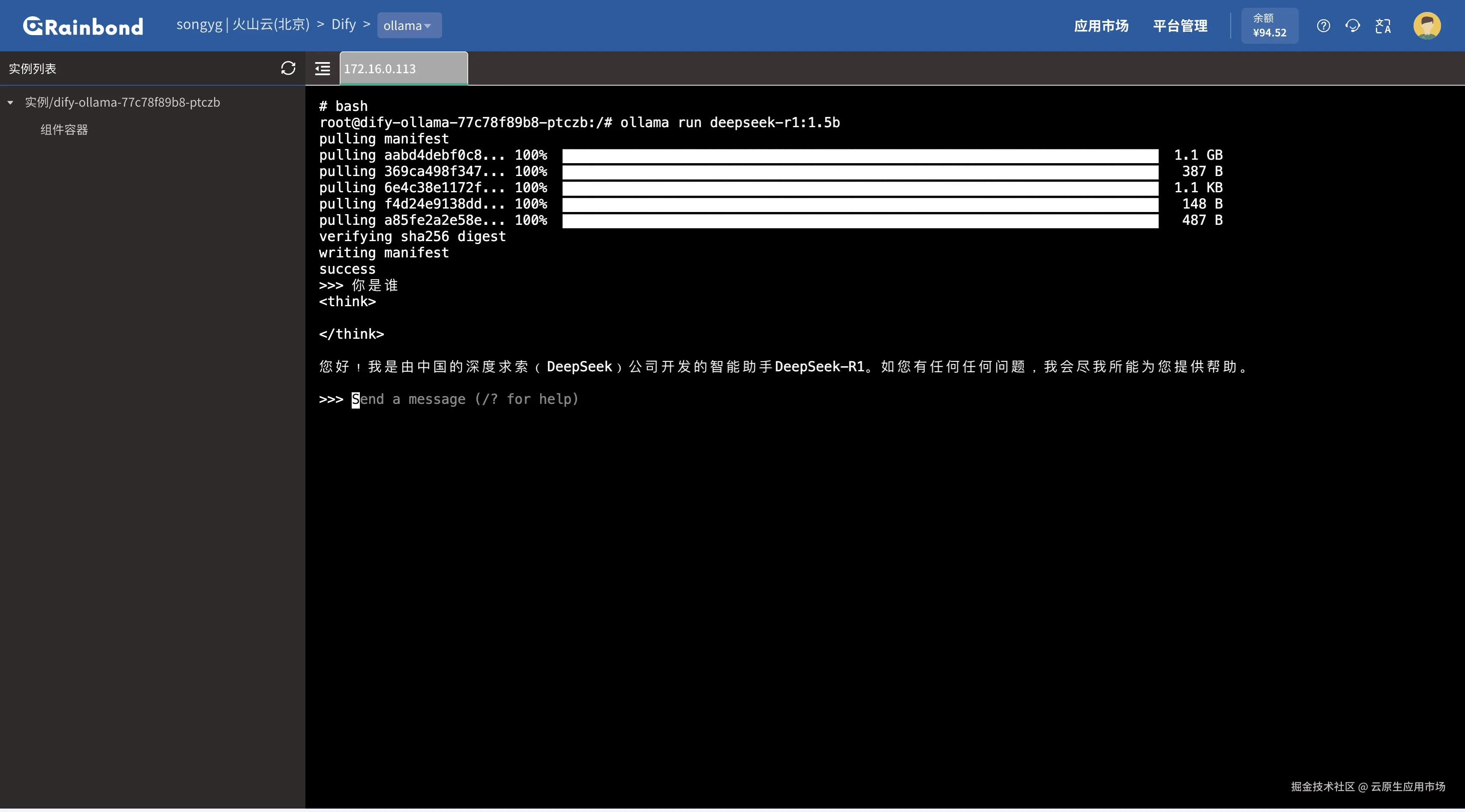Image resolution: width=1465 pixels, height=812 pixels.
Task: Collapse the dify-ollama instance tree arrow
Action: click(x=10, y=103)
